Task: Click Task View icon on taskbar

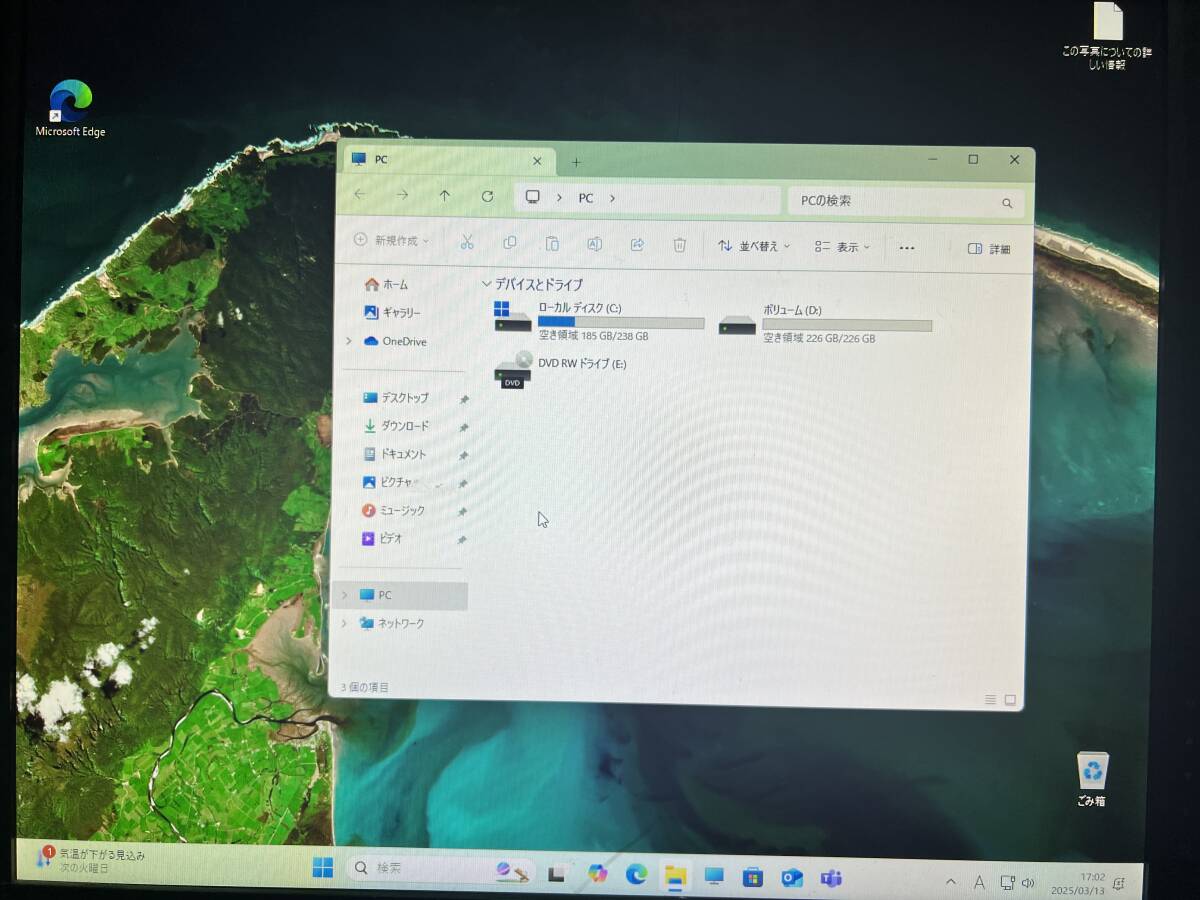Action: click(558, 873)
